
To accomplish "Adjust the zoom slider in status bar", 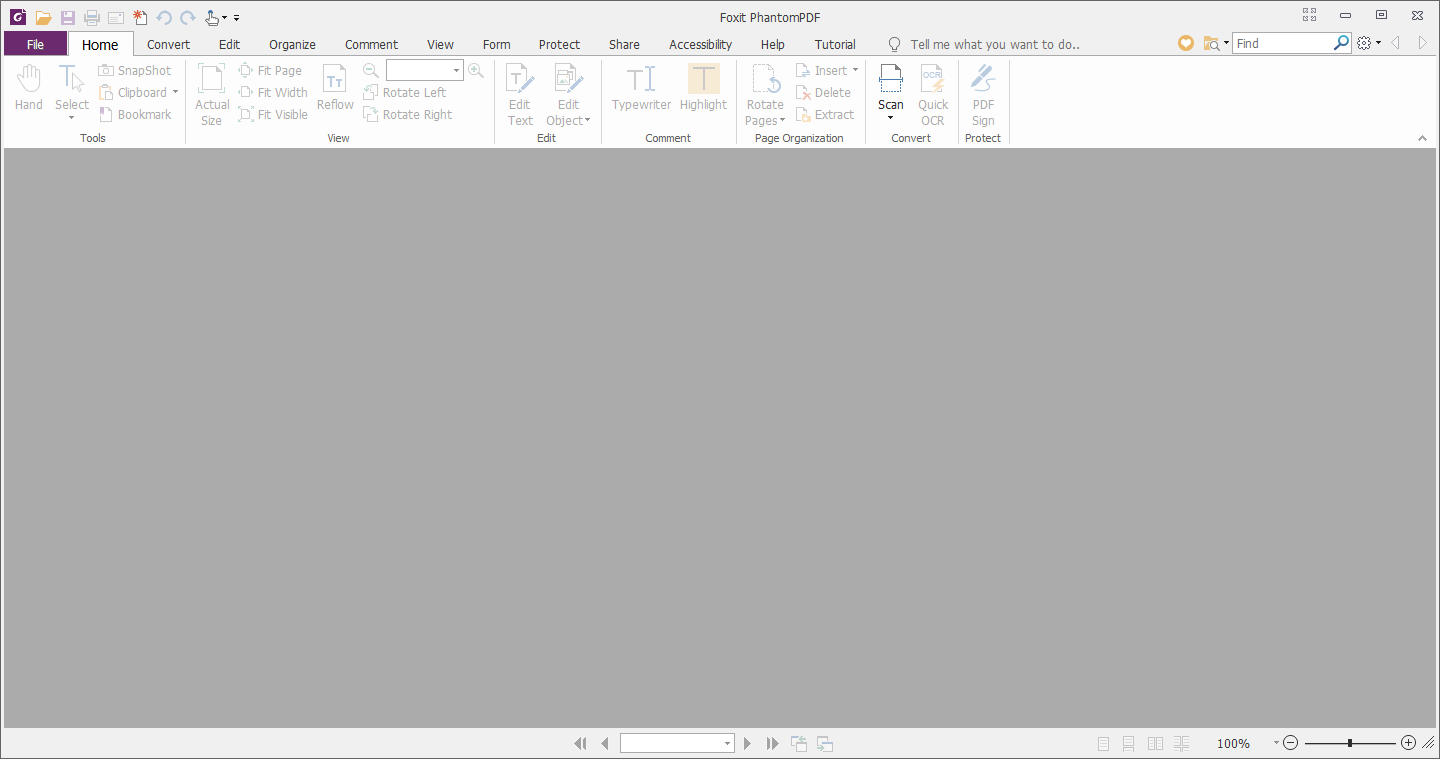I will point(1350,743).
